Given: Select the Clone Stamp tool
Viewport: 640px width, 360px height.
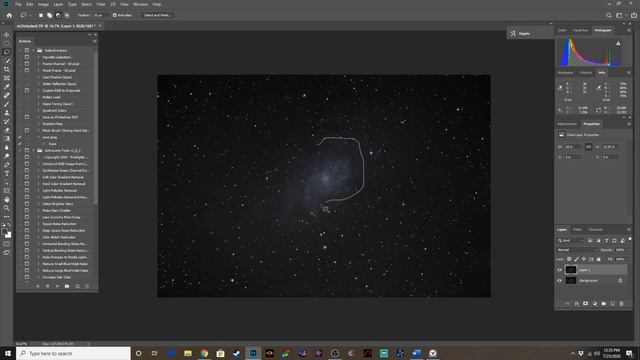Looking at the screenshot, I should point(7,113).
